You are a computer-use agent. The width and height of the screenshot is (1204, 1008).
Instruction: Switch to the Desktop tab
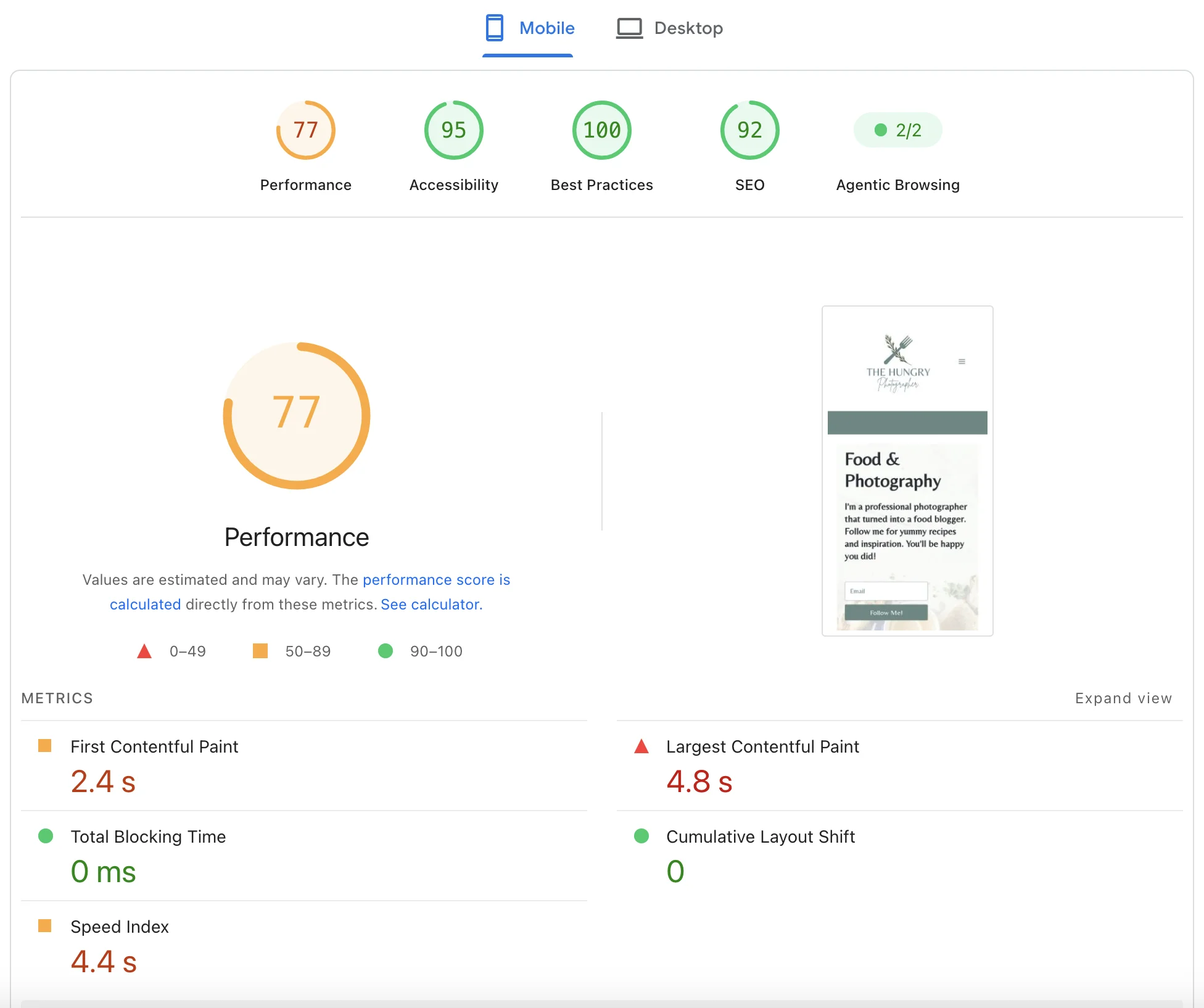tap(670, 28)
